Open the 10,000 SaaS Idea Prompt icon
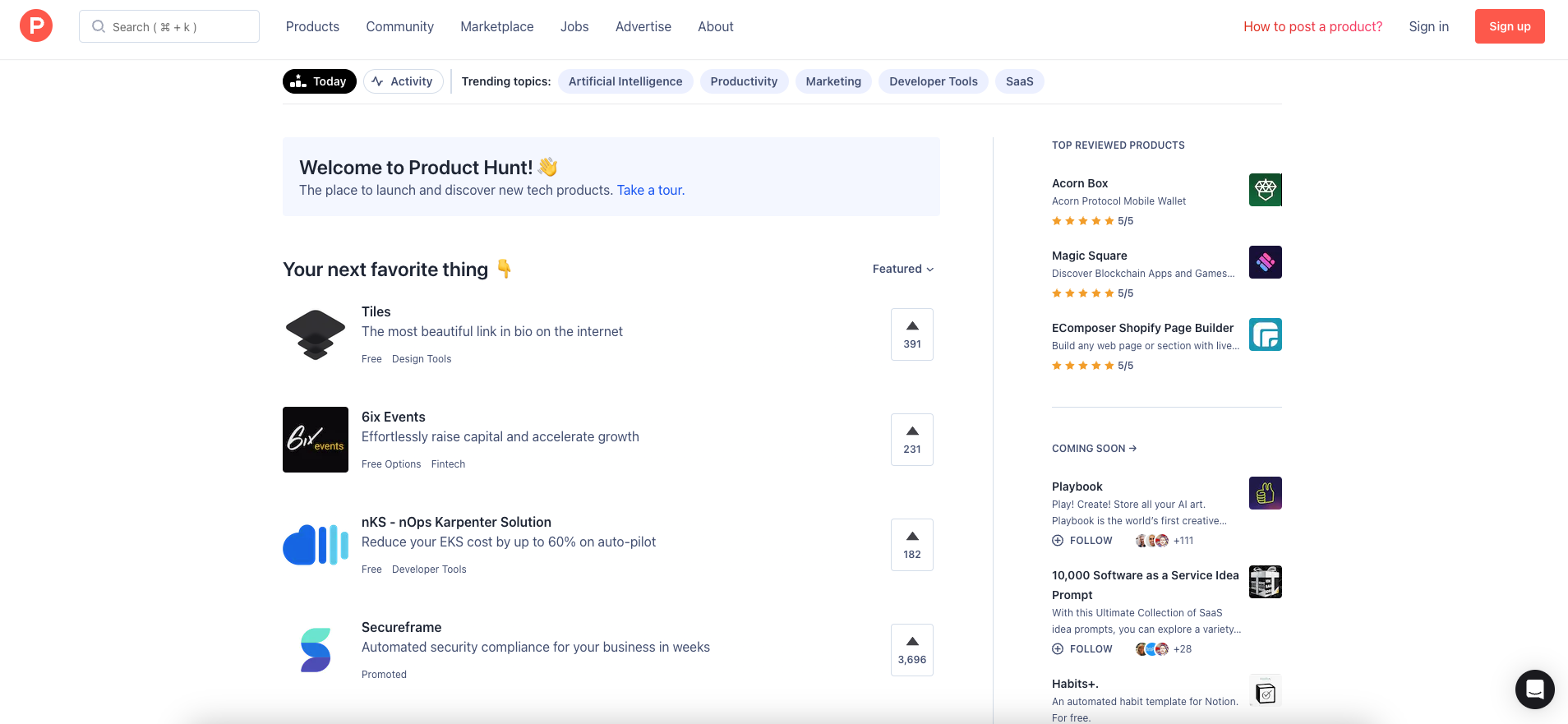Viewport: 1568px width, 724px height. pyautogui.click(x=1266, y=582)
